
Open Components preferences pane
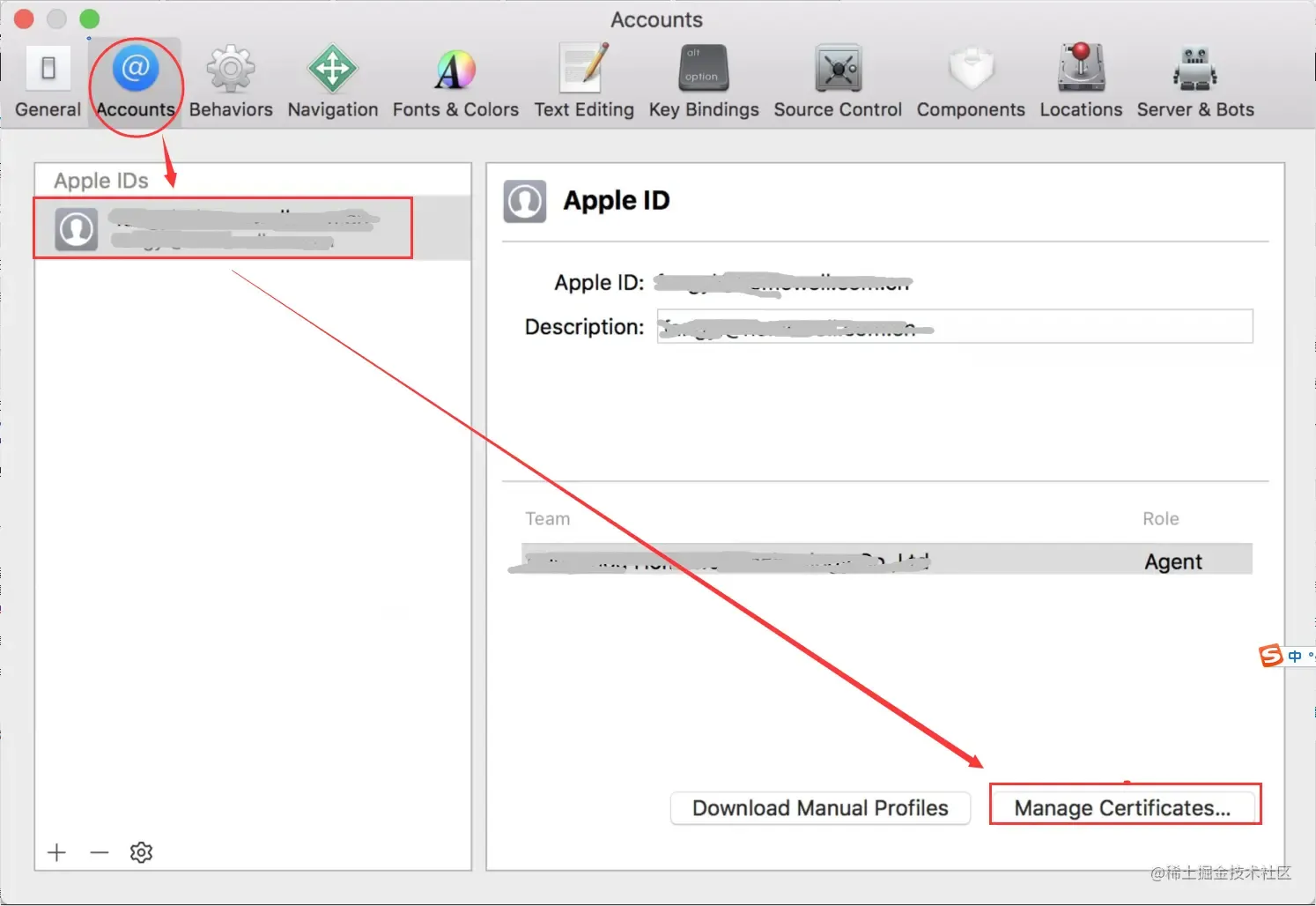(971, 82)
